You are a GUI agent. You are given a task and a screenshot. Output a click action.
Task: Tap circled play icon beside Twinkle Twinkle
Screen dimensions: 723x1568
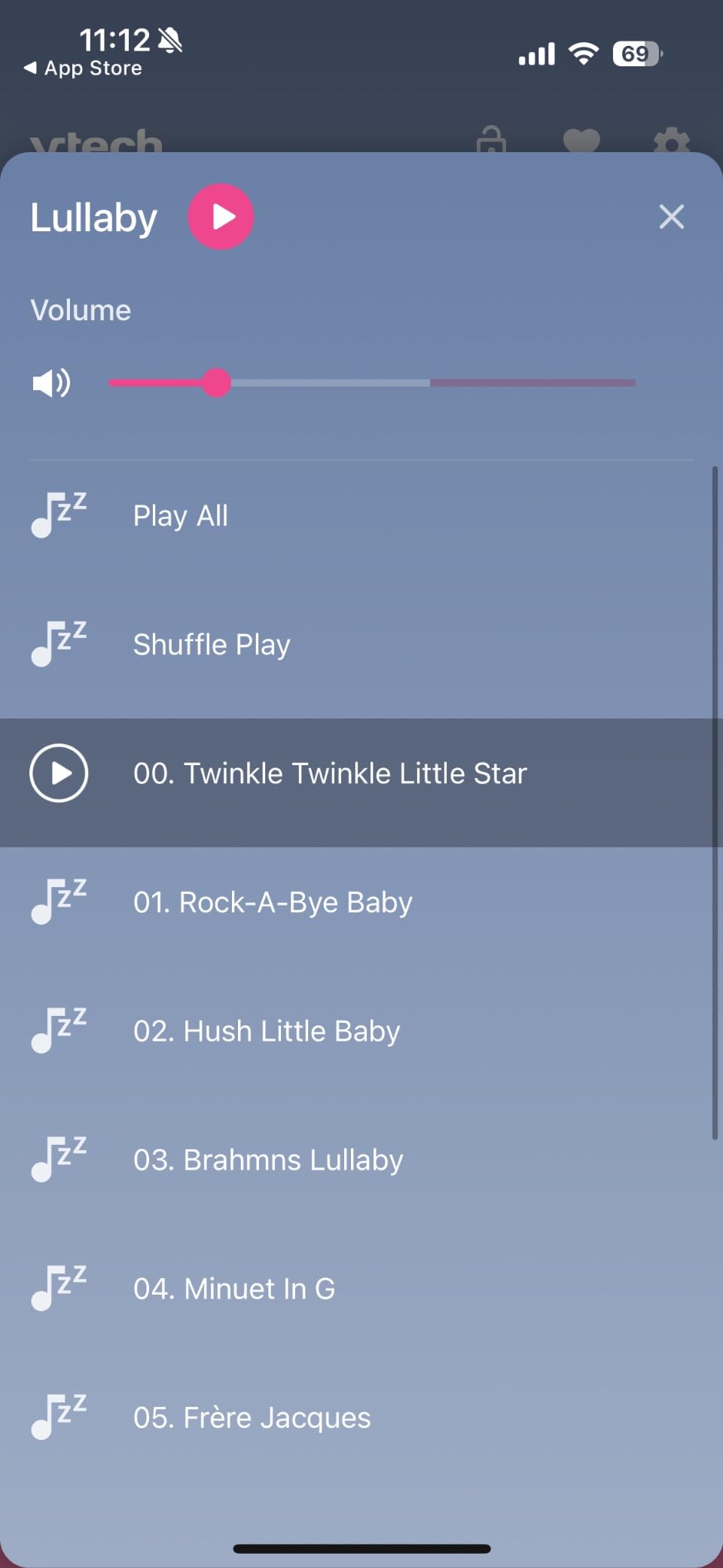(59, 773)
